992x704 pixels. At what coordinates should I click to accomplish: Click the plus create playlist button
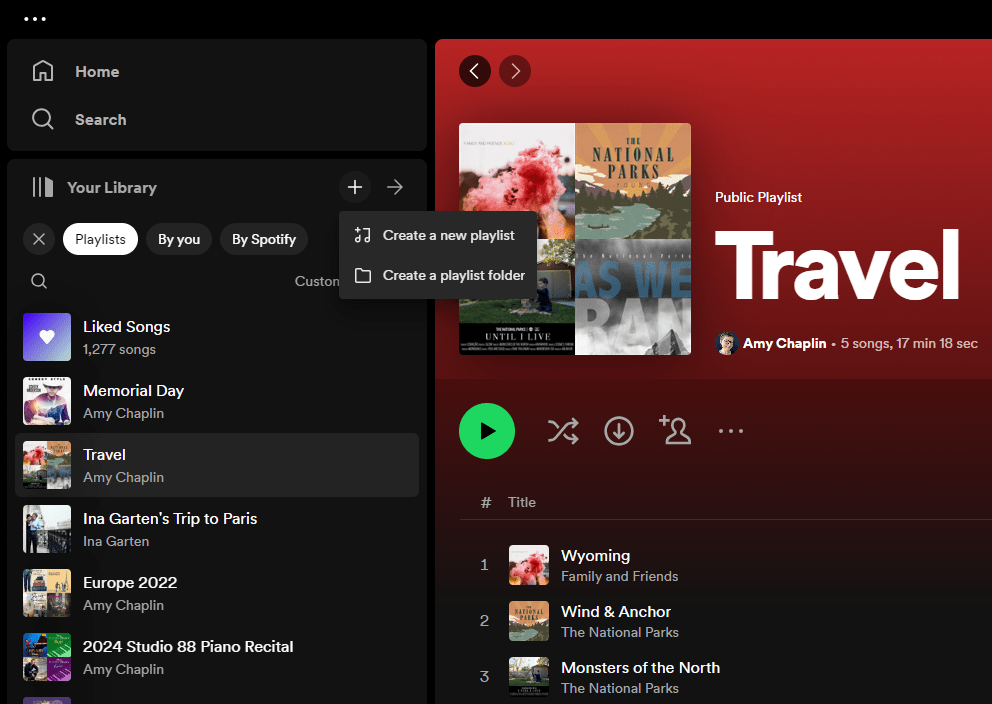[x=355, y=187]
